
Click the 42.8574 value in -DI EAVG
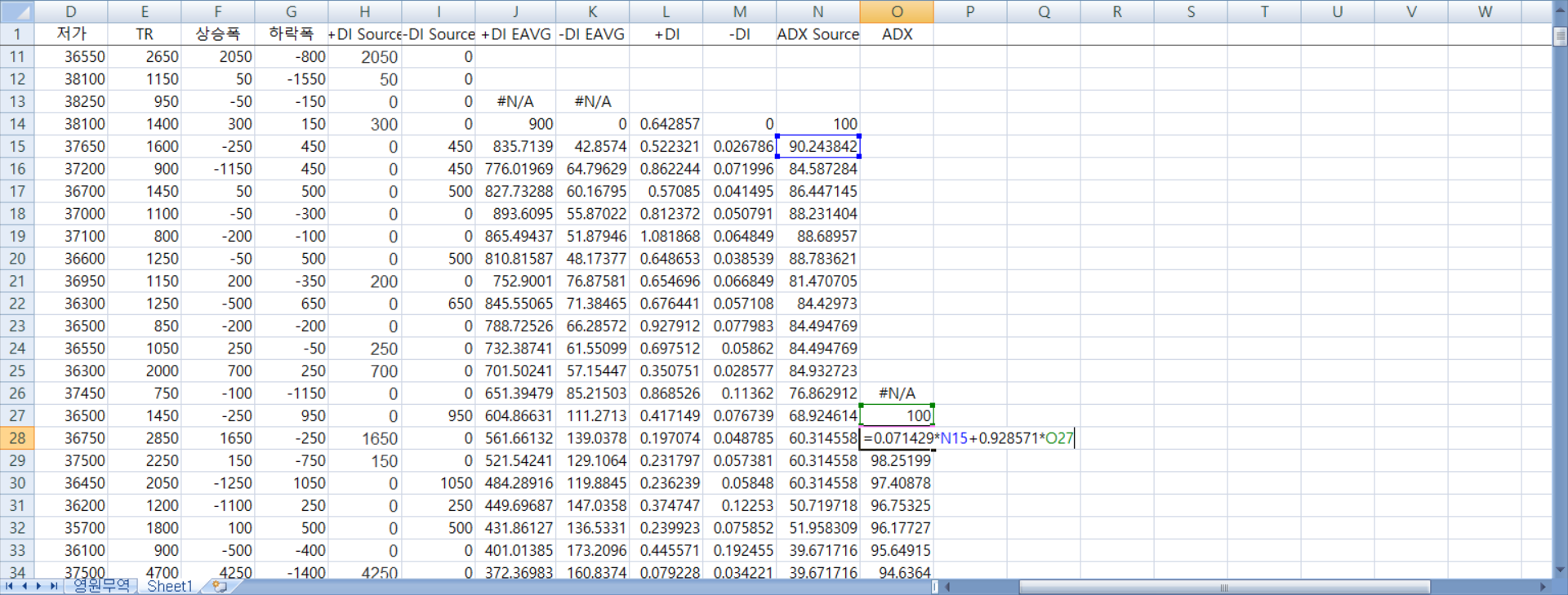[x=592, y=147]
